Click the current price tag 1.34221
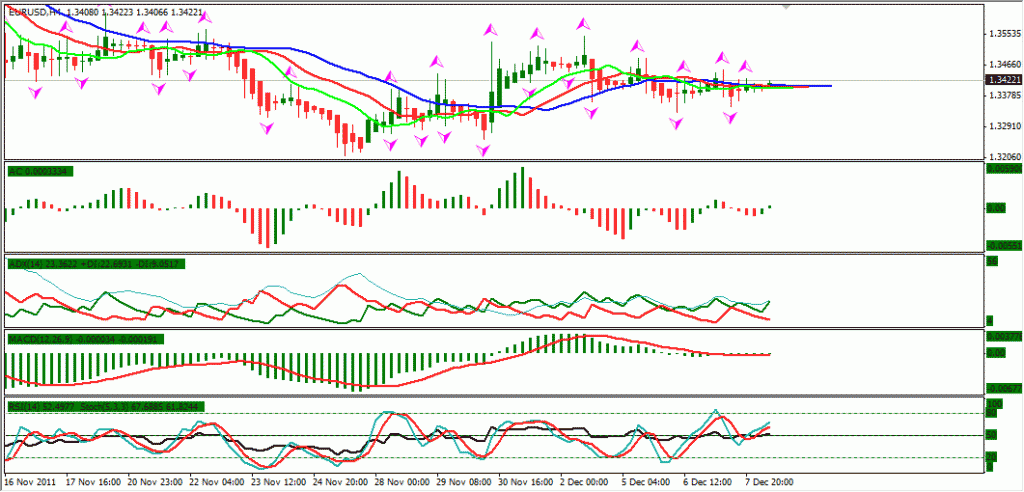Screen dimensions: 1024x492 (1003, 80)
